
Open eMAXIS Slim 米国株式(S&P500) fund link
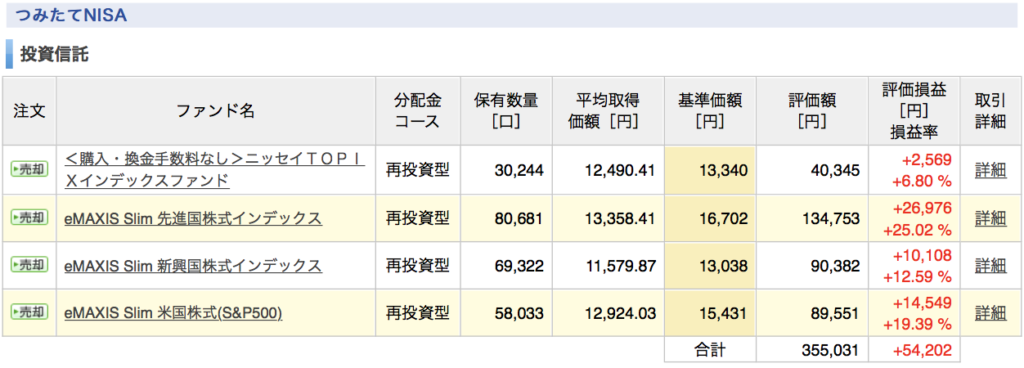coord(173,313)
